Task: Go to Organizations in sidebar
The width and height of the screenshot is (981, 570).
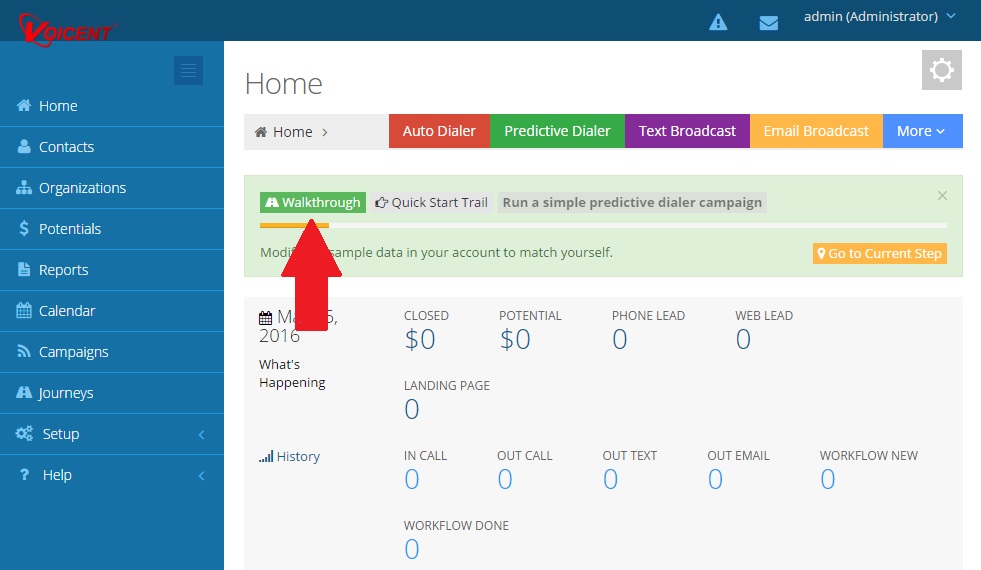Action: click(82, 188)
